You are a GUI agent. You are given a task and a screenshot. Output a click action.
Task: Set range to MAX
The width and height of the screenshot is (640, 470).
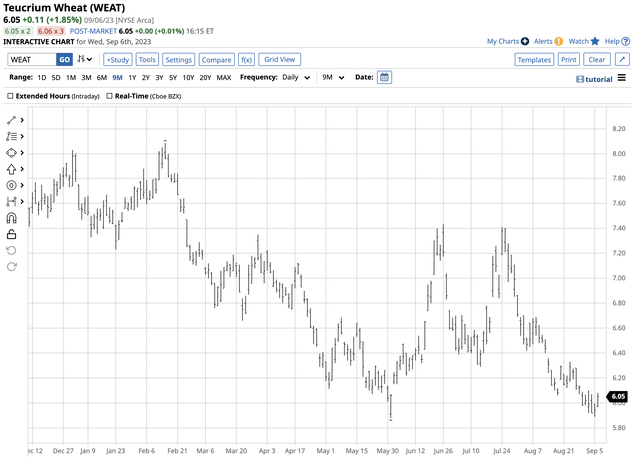click(x=224, y=78)
